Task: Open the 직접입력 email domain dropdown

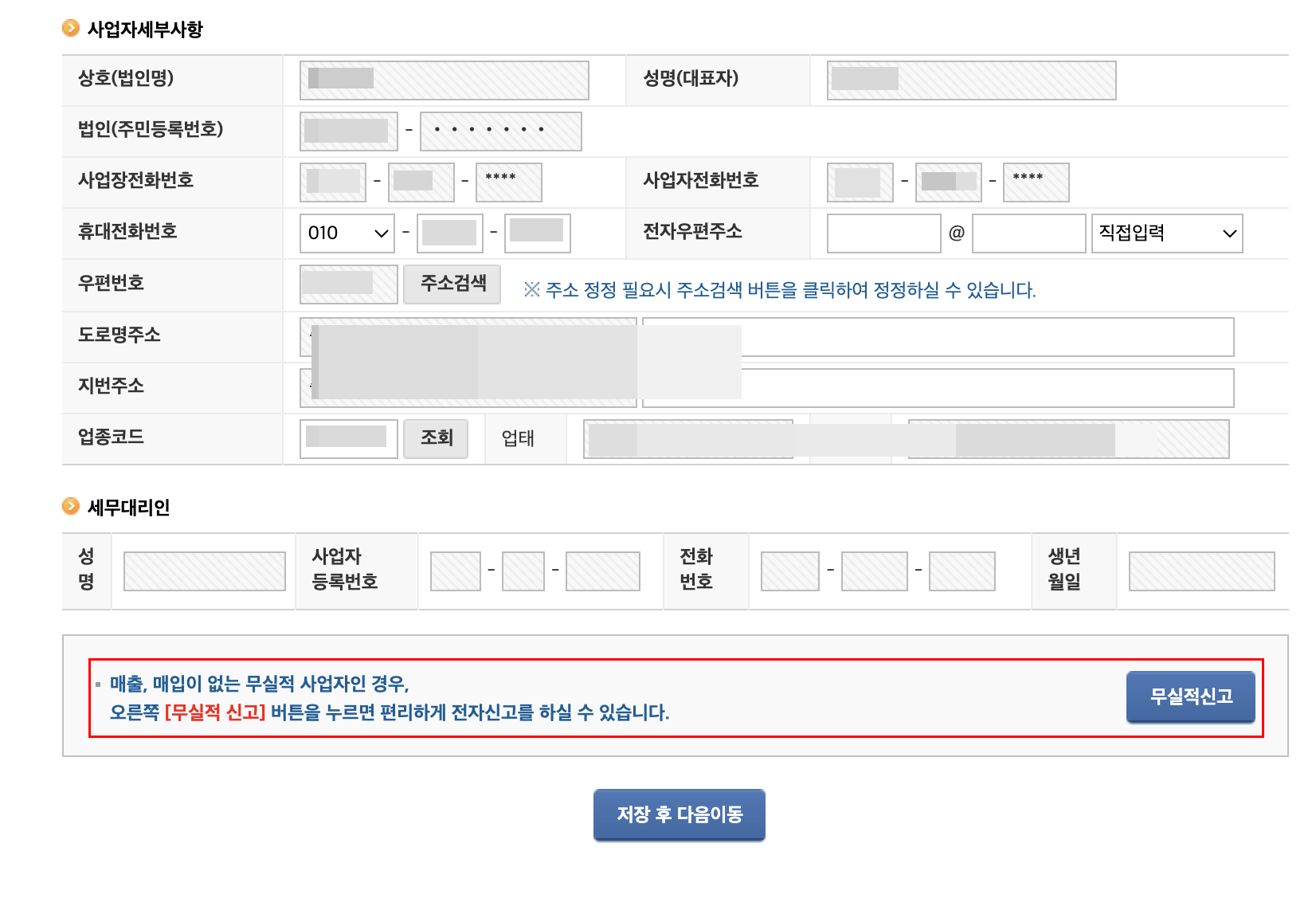Action: tap(1166, 233)
